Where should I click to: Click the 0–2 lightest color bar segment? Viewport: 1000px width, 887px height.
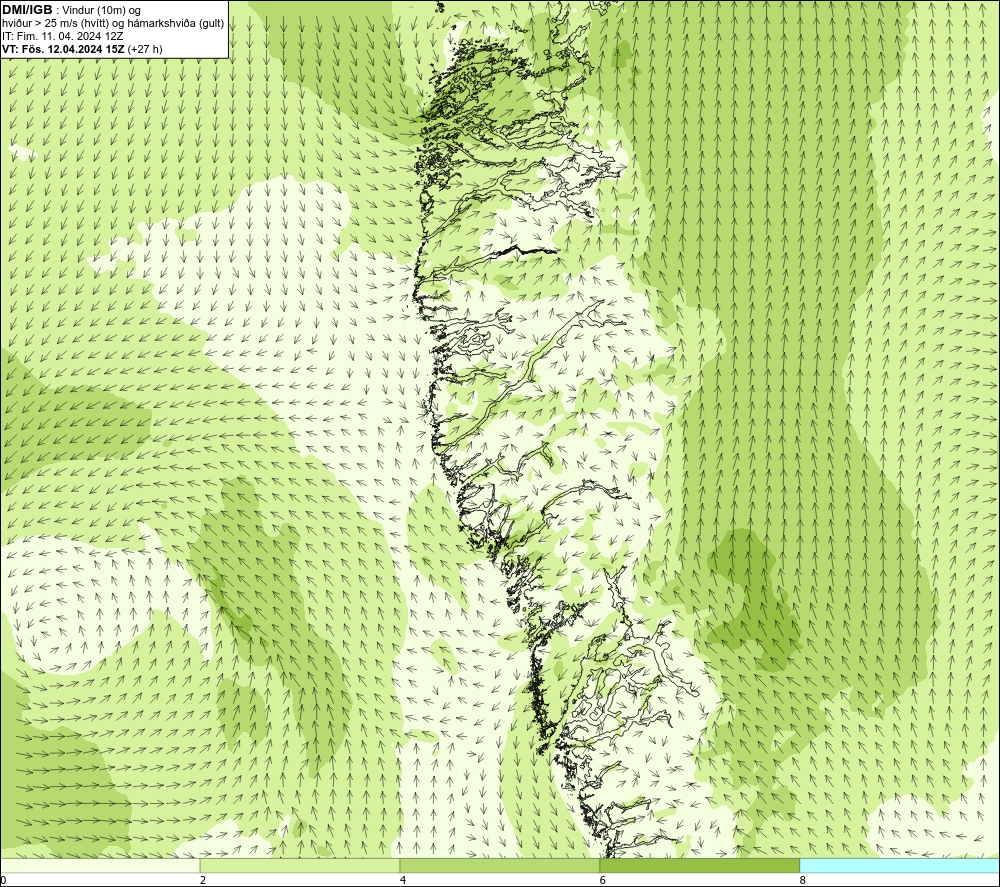tap(100, 865)
